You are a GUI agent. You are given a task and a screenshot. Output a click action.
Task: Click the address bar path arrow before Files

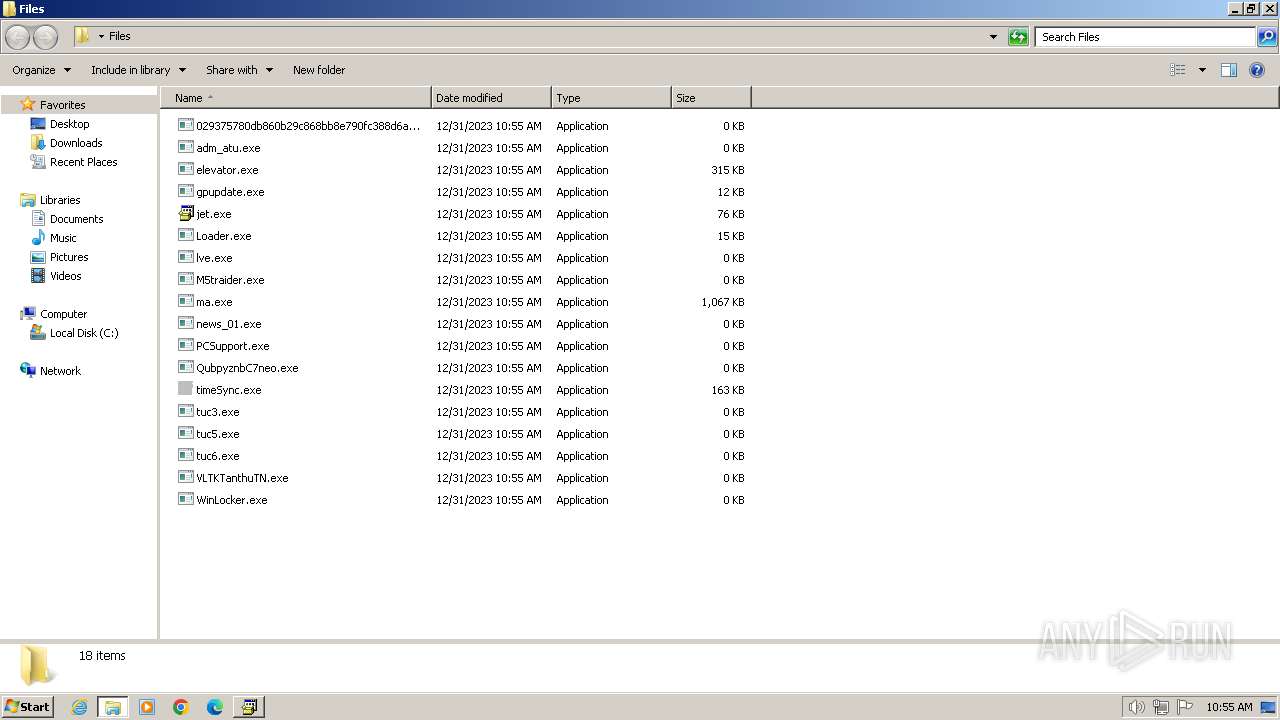point(101,37)
